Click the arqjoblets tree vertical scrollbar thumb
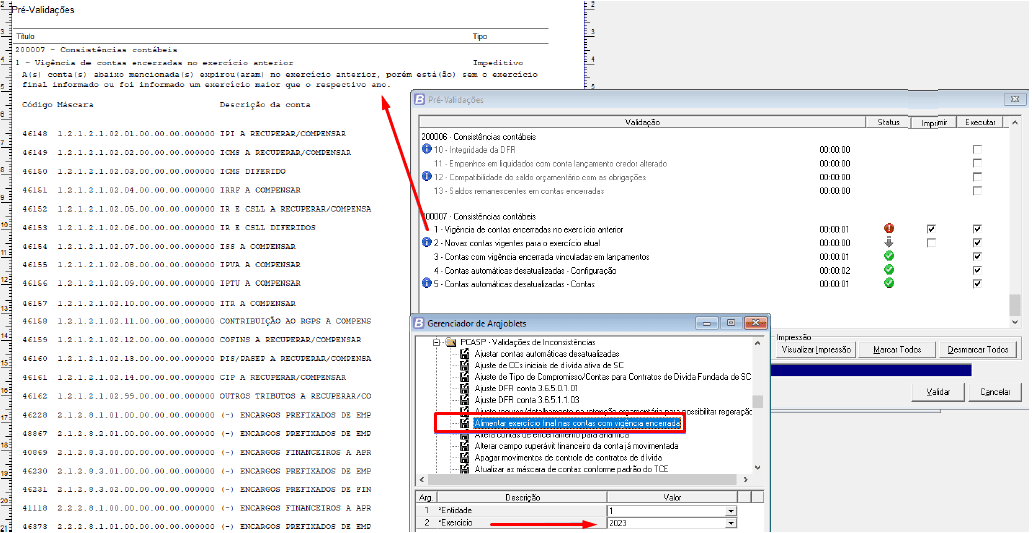This screenshot has height=533, width=1032. (x=758, y=402)
